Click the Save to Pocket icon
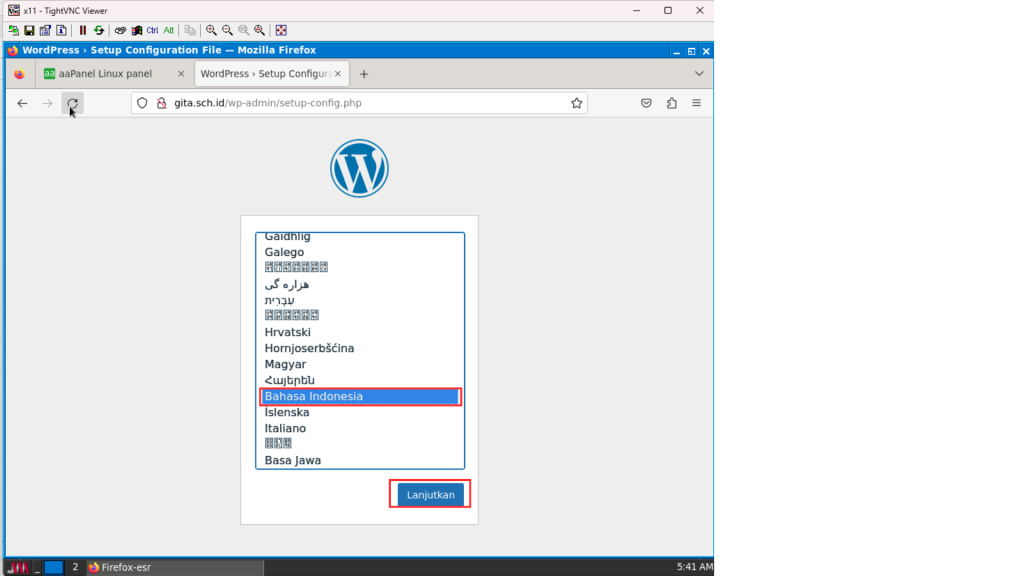Image resolution: width=1024 pixels, height=576 pixels. [x=647, y=103]
